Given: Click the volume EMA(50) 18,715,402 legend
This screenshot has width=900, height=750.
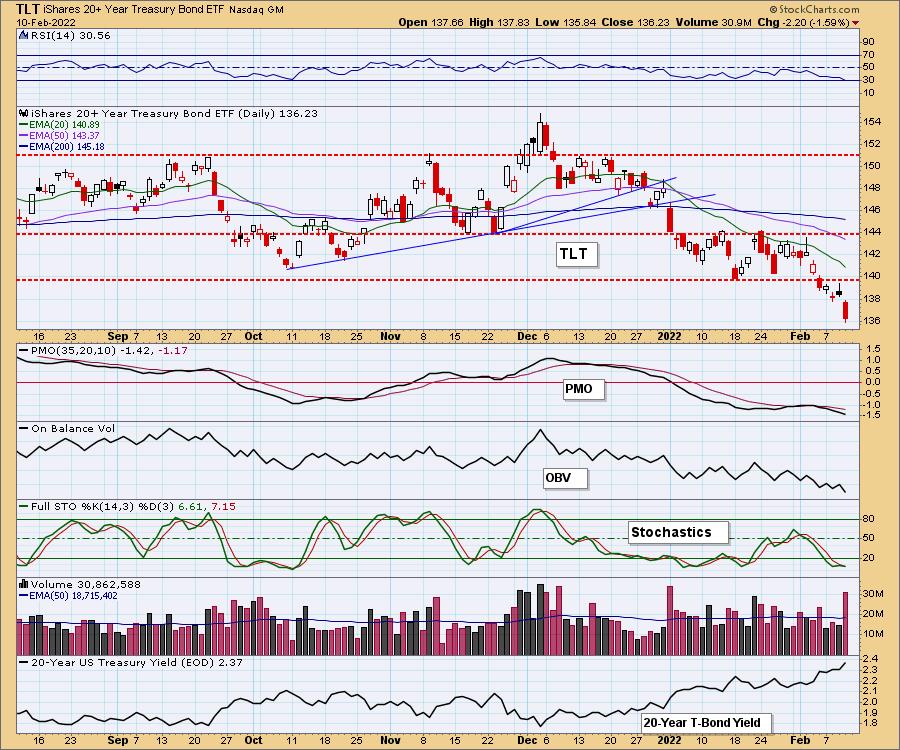Looking at the screenshot, I should (69, 596).
